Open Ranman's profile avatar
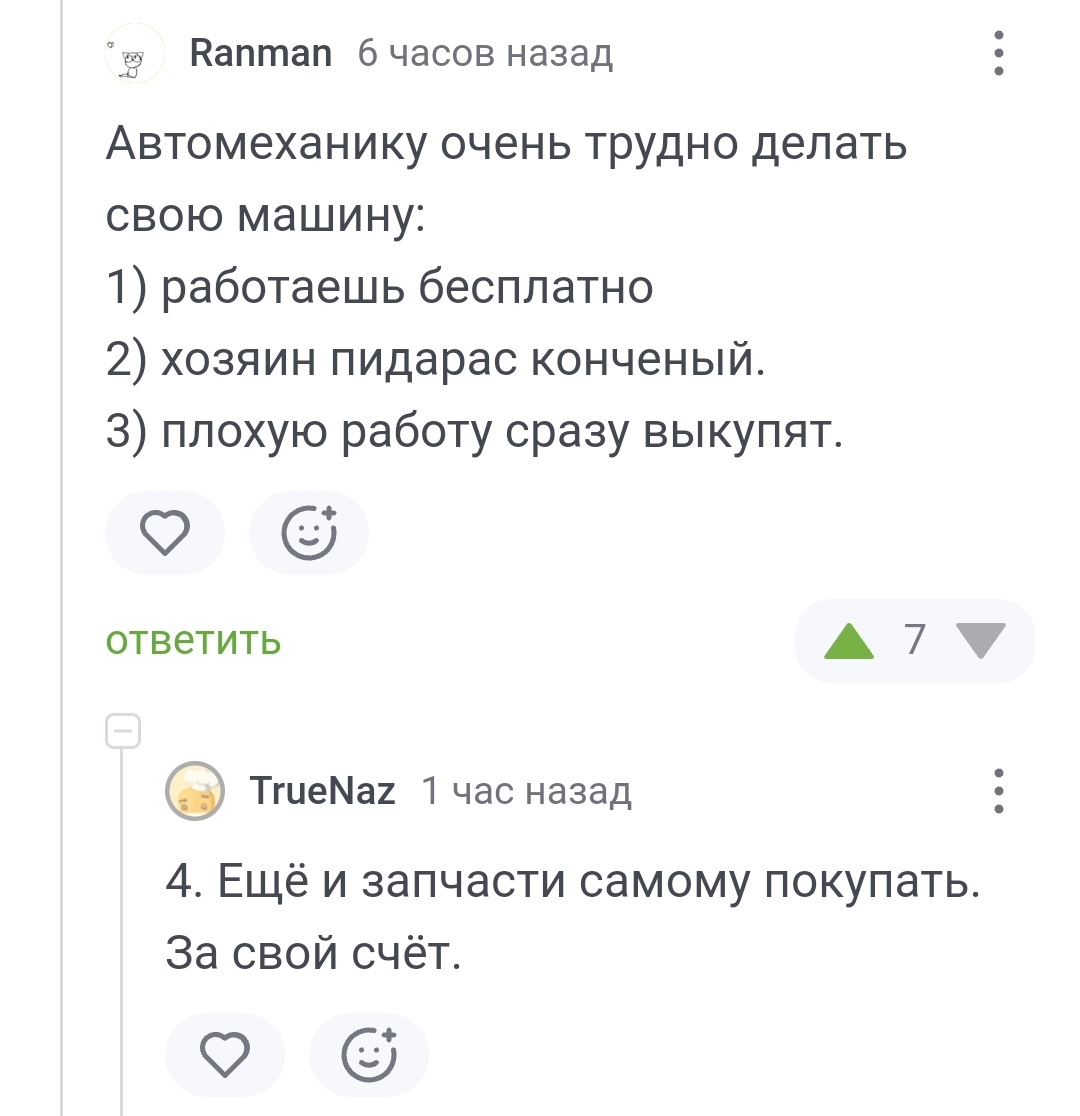 click(x=135, y=54)
